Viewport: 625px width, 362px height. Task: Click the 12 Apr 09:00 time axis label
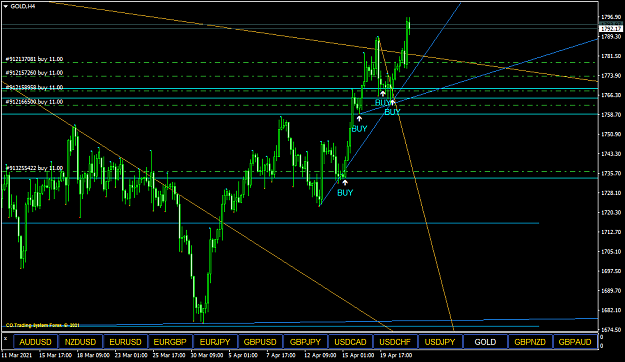click(321, 355)
